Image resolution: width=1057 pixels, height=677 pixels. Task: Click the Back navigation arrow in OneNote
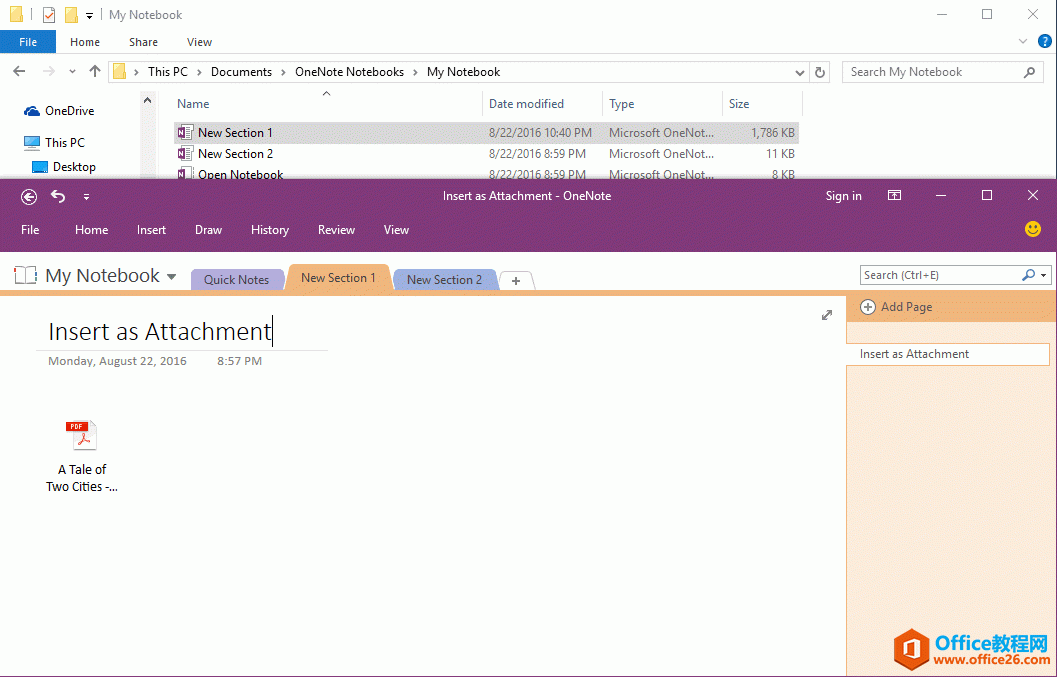pyautogui.click(x=29, y=196)
